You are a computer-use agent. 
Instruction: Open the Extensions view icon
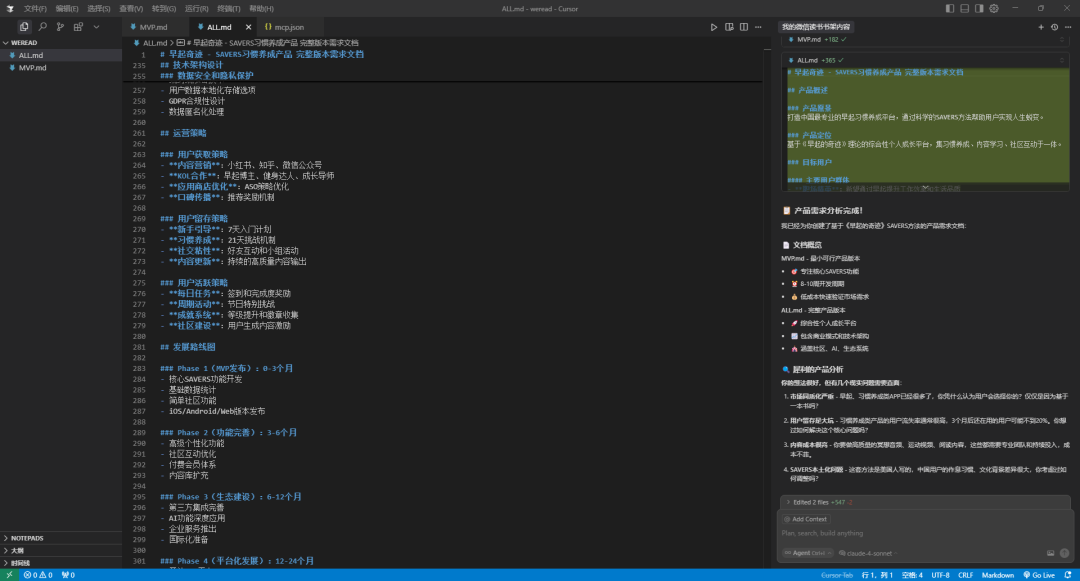(78, 27)
